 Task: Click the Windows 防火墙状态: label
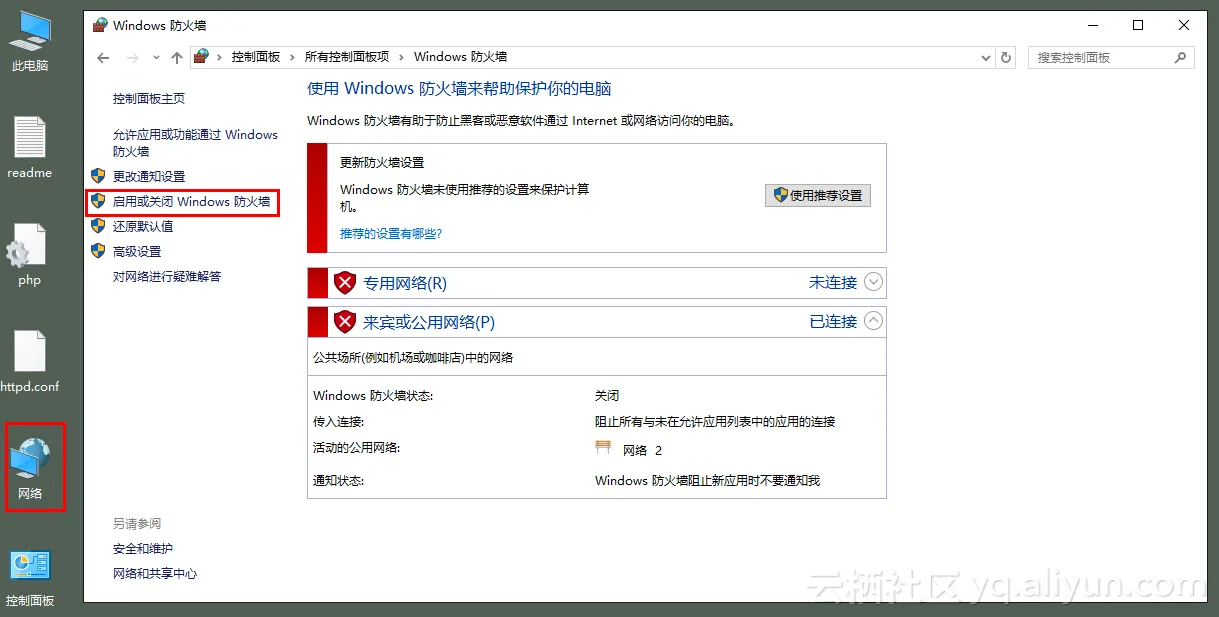point(373,396)
